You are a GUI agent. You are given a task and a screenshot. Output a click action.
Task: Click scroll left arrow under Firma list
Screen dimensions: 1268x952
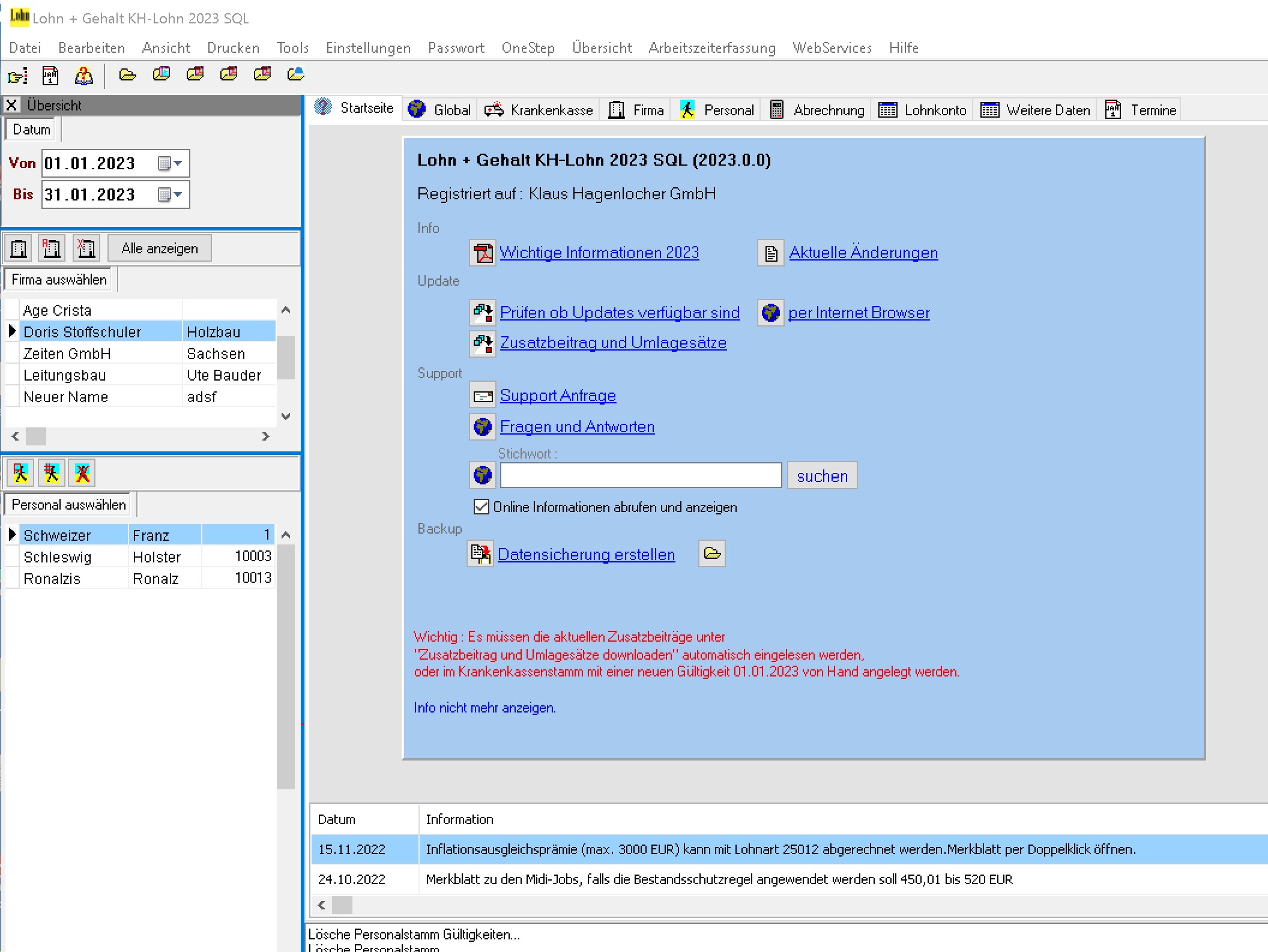click(x=15, y=436)
